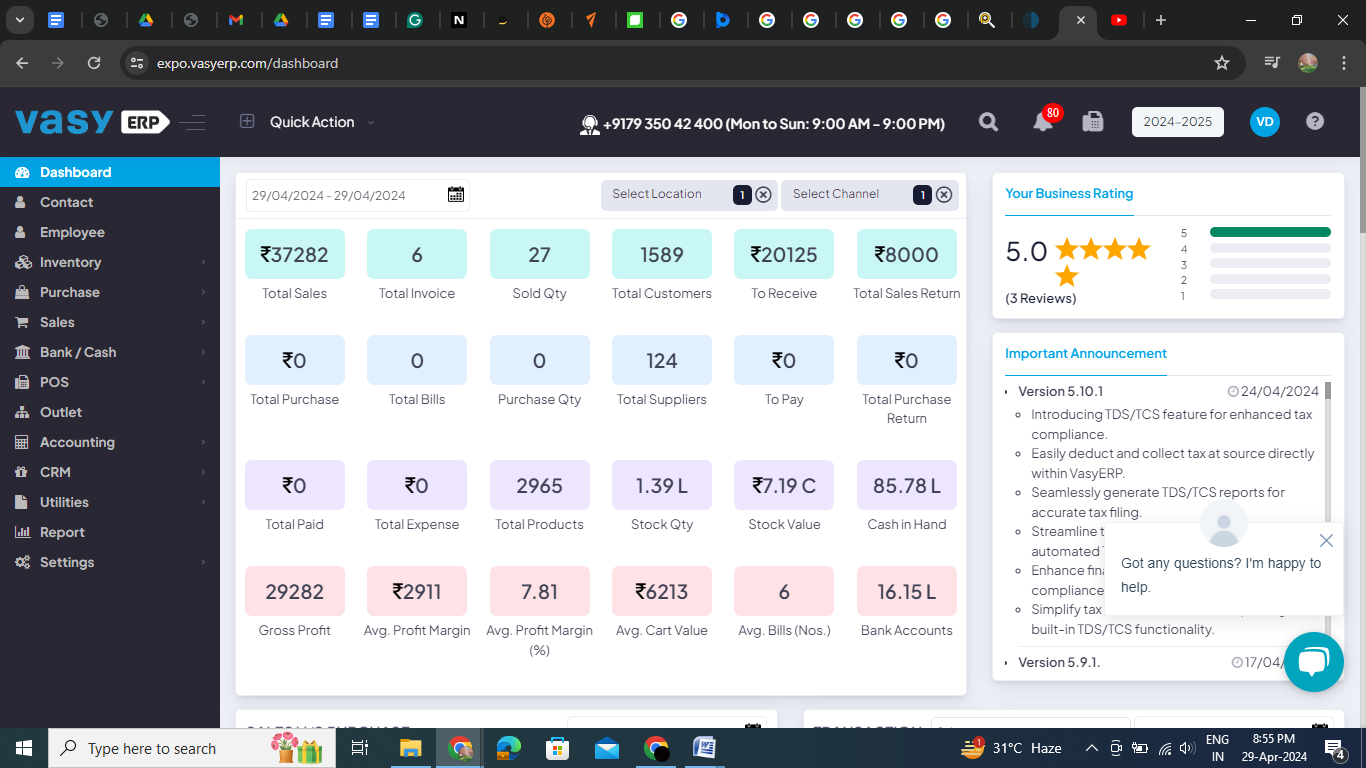Click the Employee sidebar icon
This screenshot has width=1366, height=768.
(21, 232)
